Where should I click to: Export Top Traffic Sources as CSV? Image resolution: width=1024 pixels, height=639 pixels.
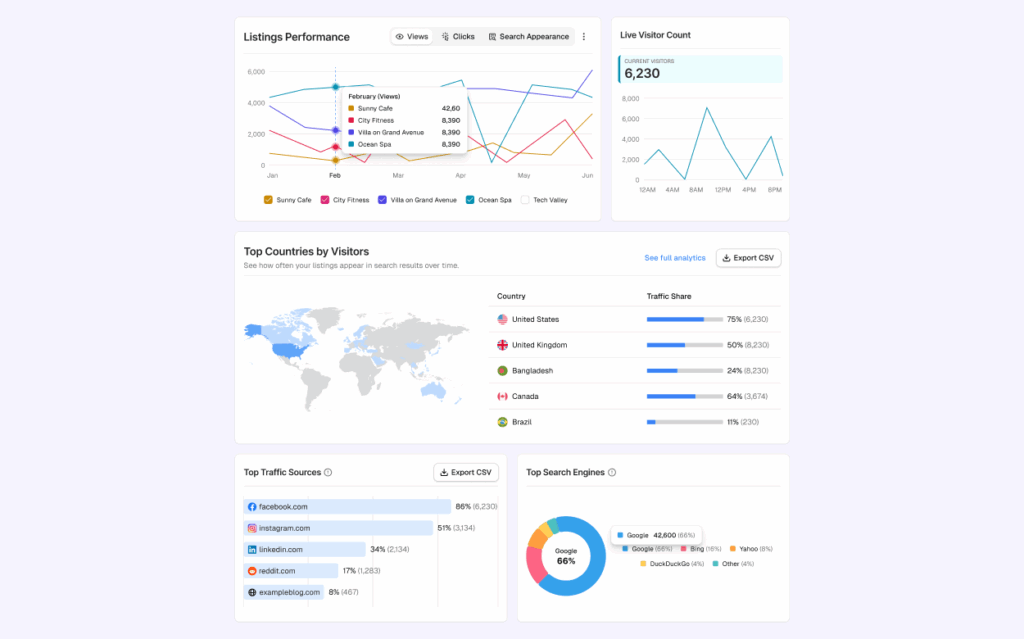466,473
